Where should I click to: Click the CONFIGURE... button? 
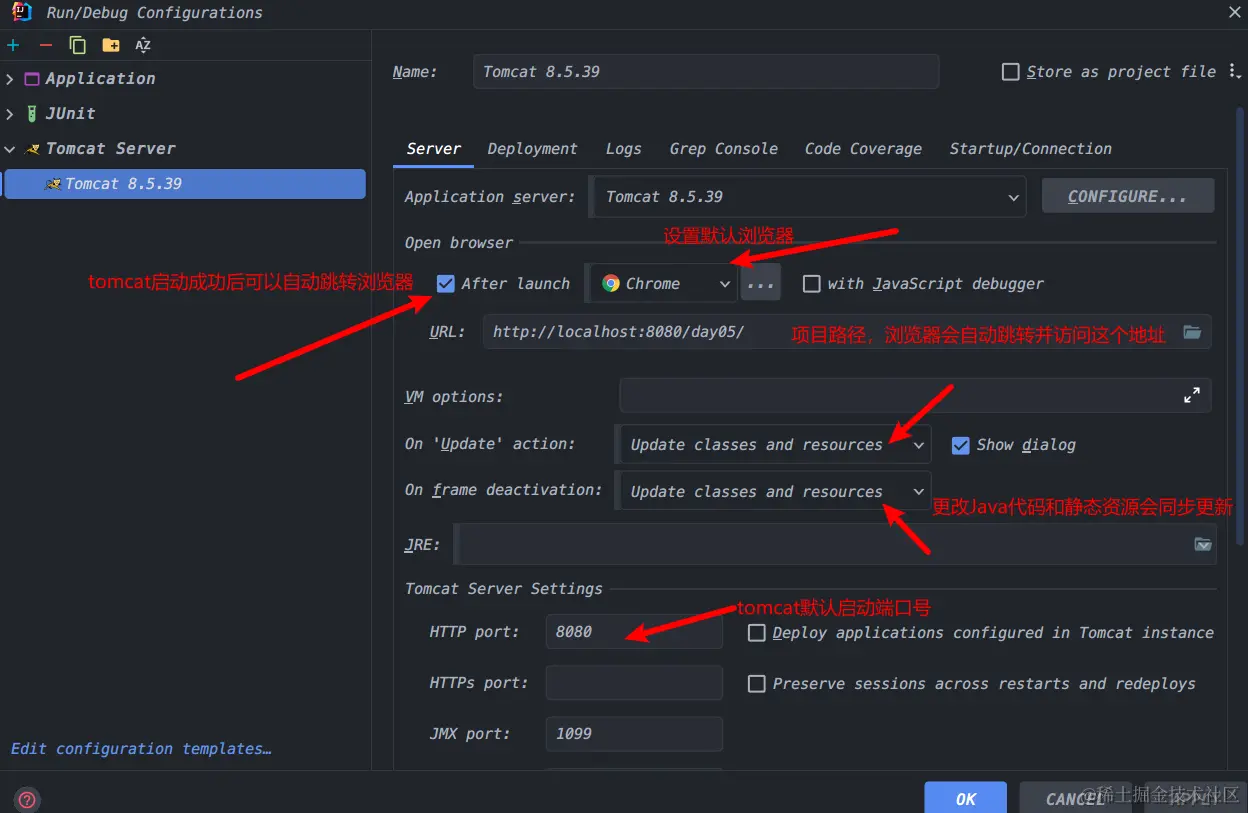(1128, 196)
